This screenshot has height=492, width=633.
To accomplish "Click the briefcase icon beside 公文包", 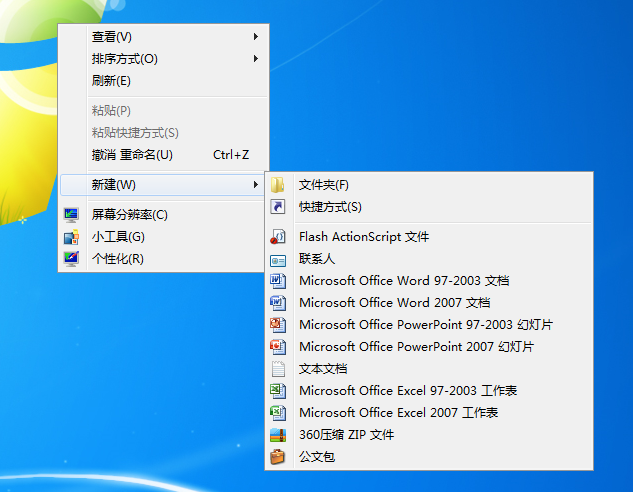I will pos(278,457).
